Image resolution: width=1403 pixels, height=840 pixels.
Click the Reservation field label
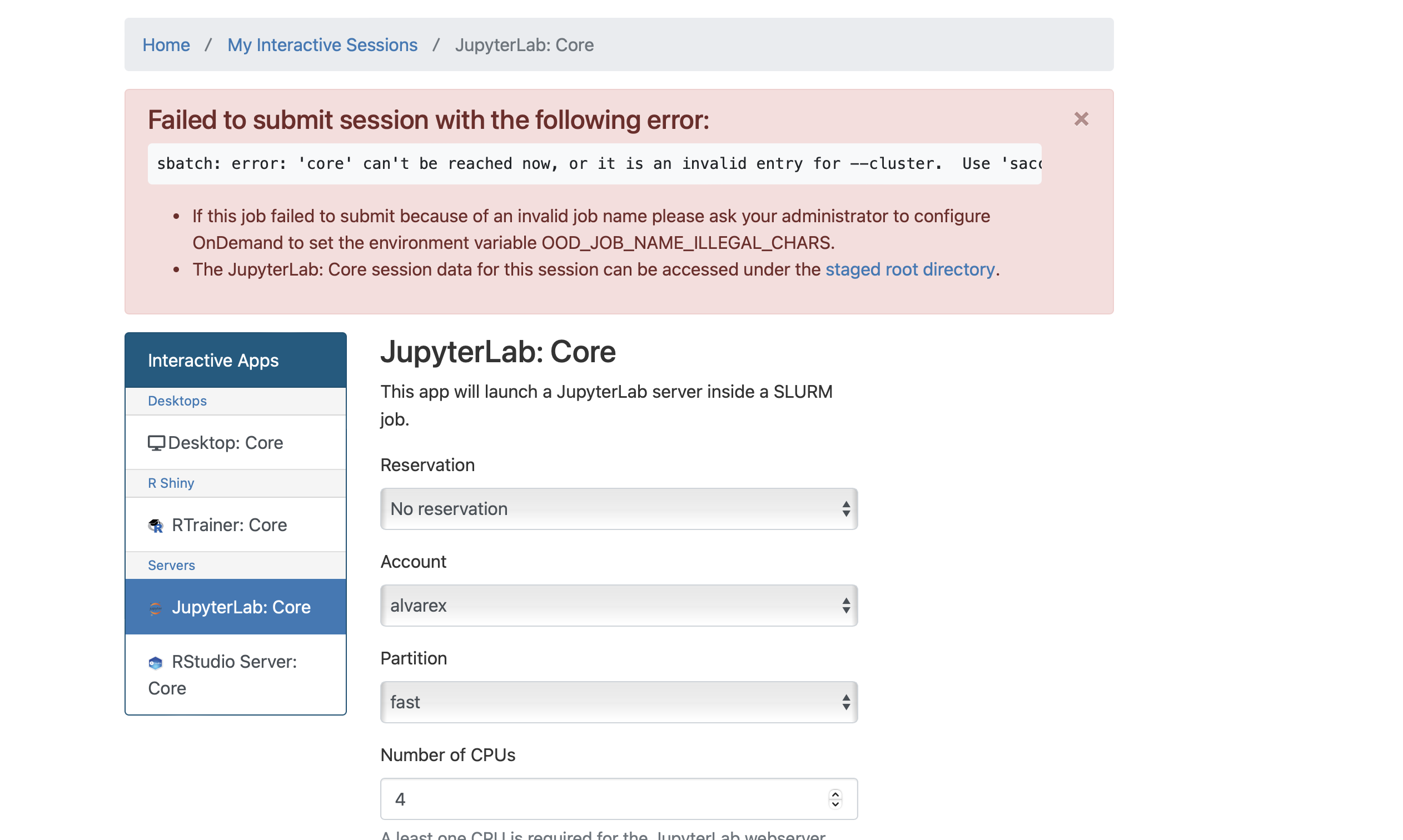click(x=427, y=464)
